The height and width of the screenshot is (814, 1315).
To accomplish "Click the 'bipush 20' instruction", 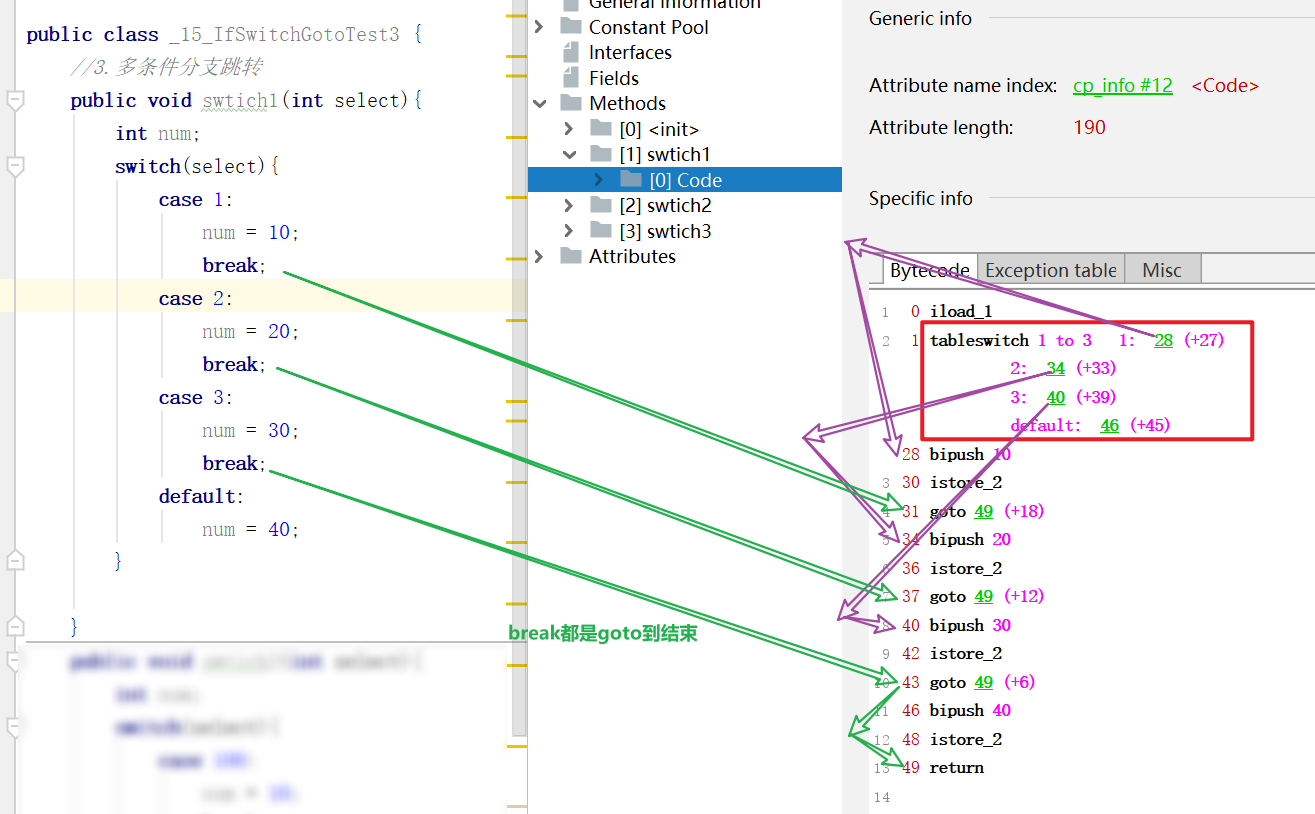I will pos(970,539).
